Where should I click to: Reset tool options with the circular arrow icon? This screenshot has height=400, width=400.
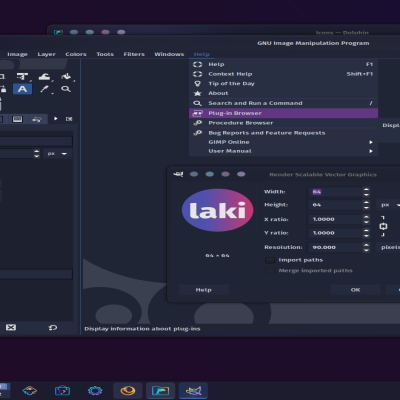[53, 328]
